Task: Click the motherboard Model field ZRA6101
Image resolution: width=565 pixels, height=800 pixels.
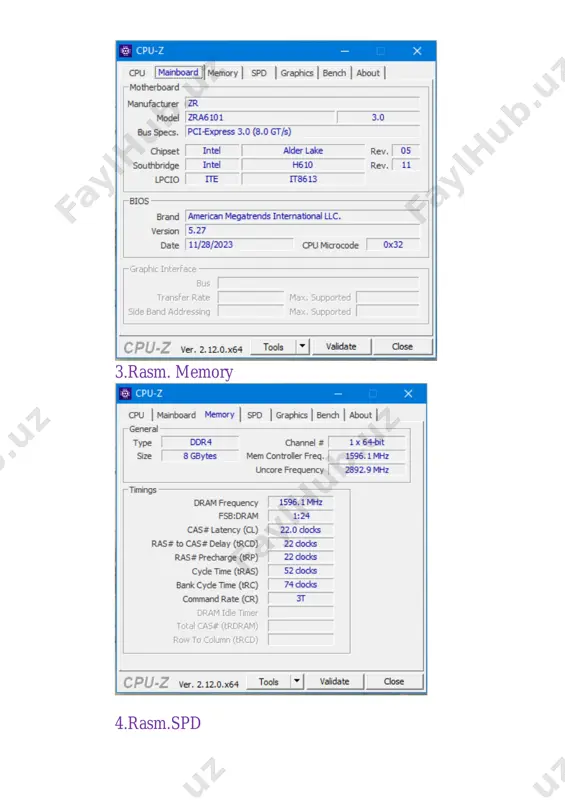Action: [261, 117]
